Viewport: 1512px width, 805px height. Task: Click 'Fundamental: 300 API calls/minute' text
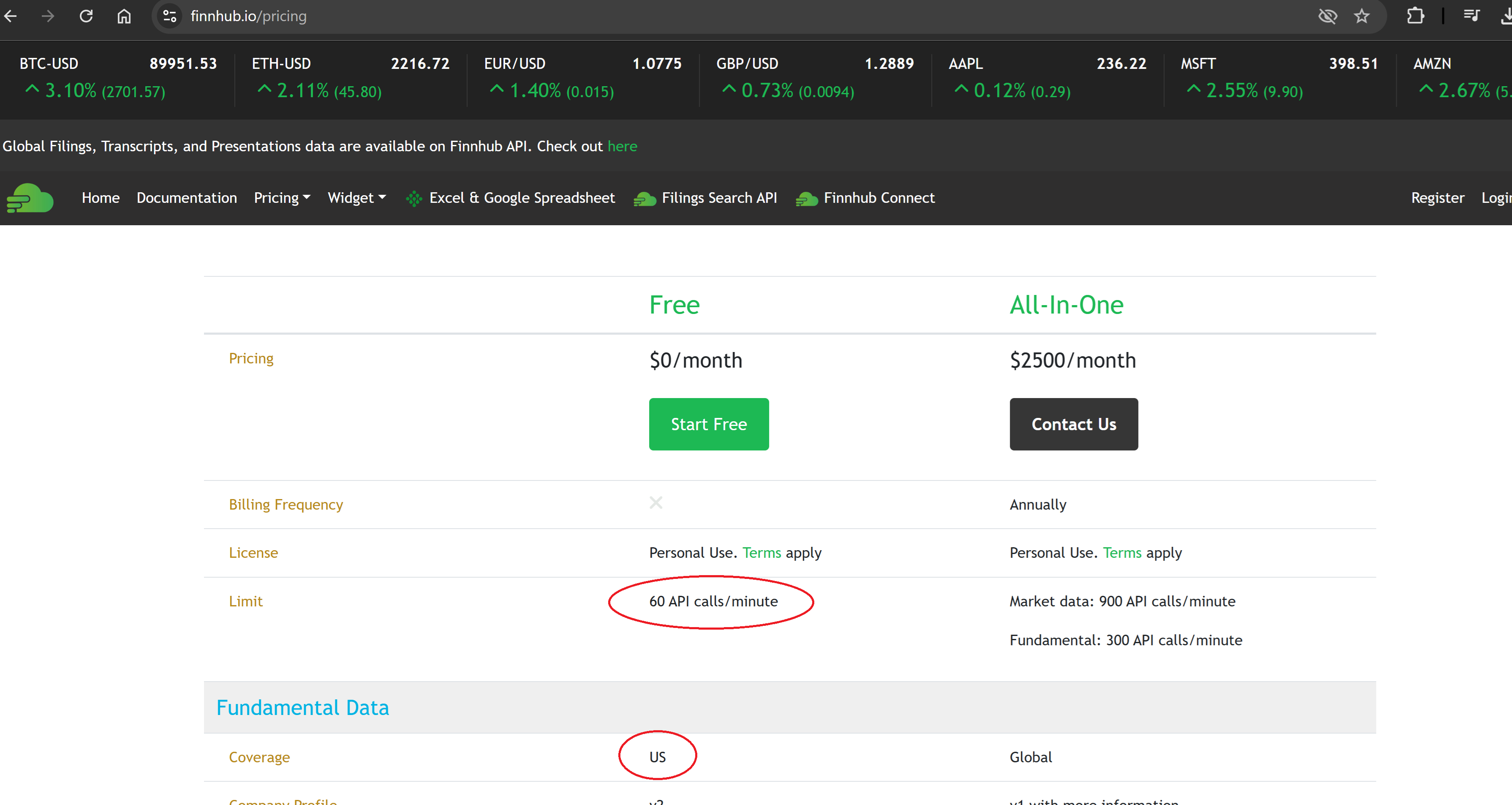[x=1126, y=640]
